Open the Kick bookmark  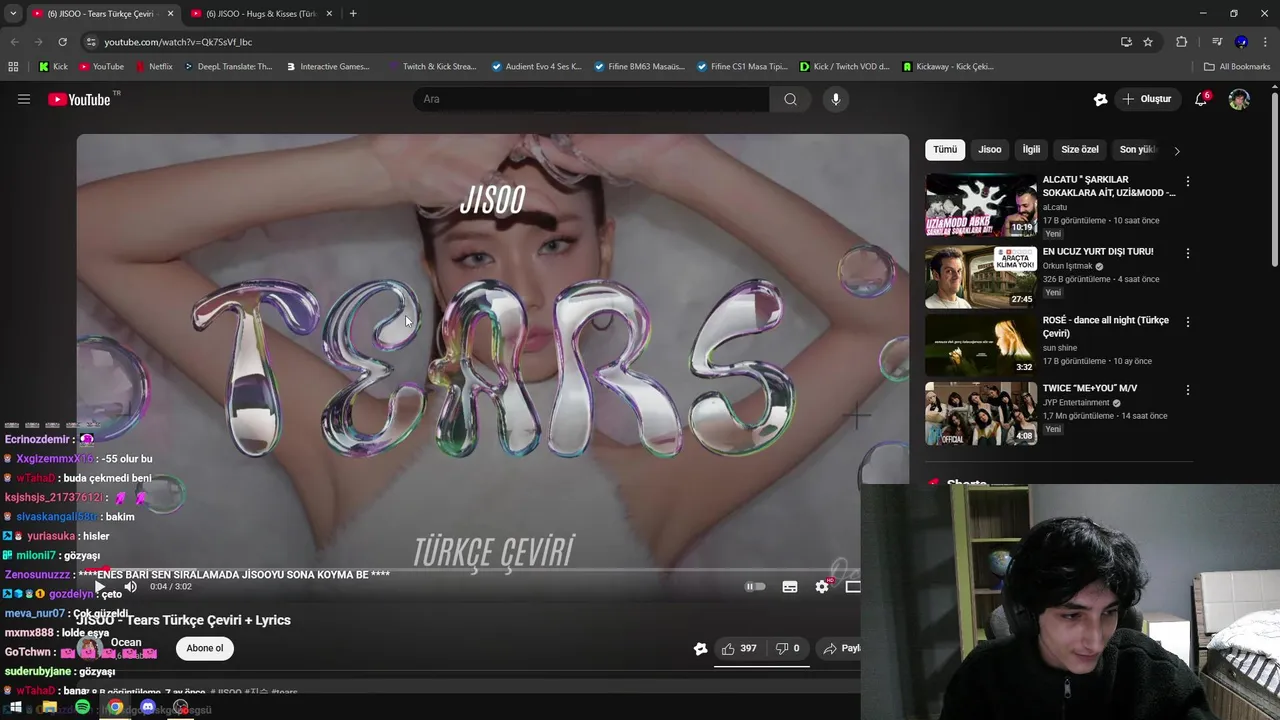coord(53,67)
